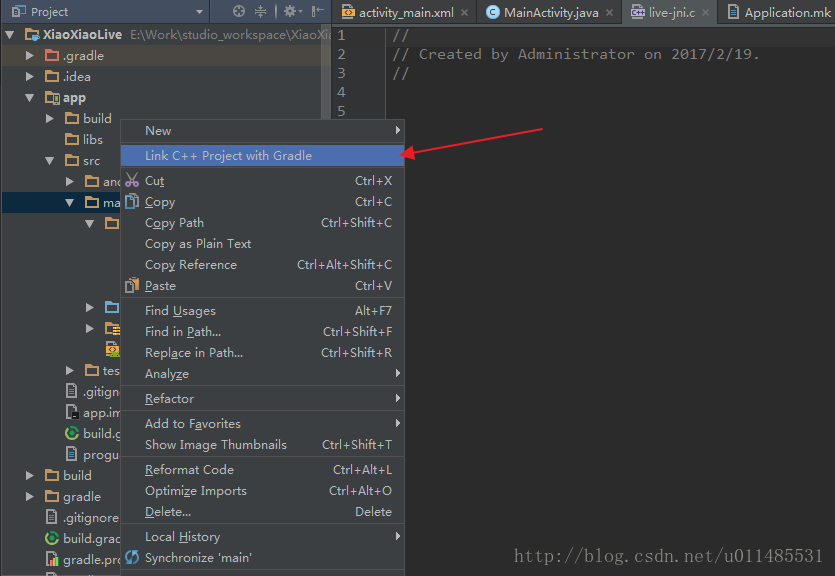Screen dimensions: 835x576
Task: Open the Add to Favorites submenu
Action: pos(263,424)
